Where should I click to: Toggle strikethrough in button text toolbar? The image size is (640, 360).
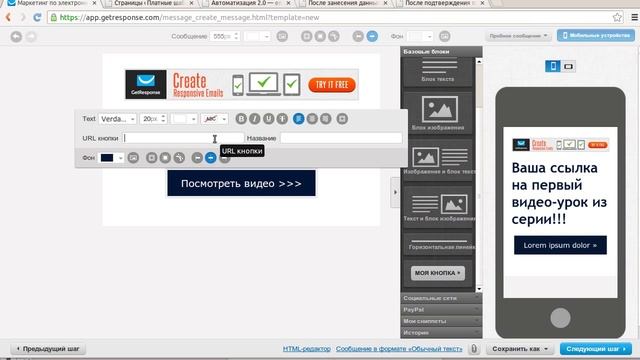(x=282, y=119)
